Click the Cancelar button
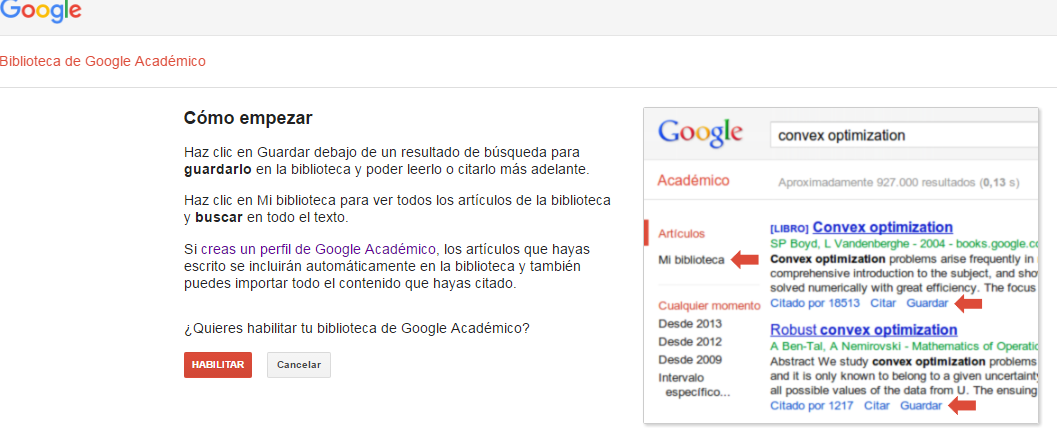The height and width of the screenshot is (435, 1057). click(299, 365)
